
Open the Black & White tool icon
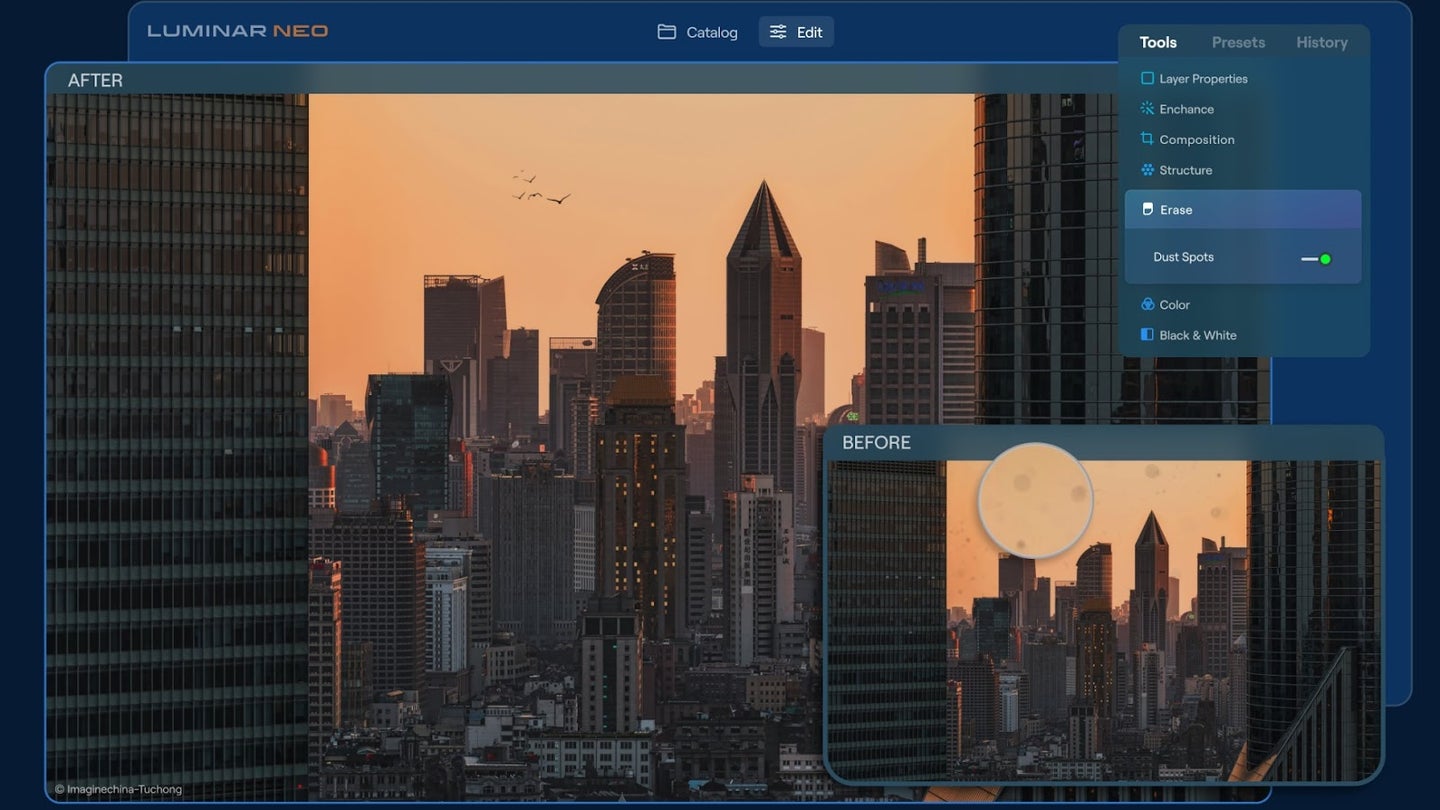1147,335
